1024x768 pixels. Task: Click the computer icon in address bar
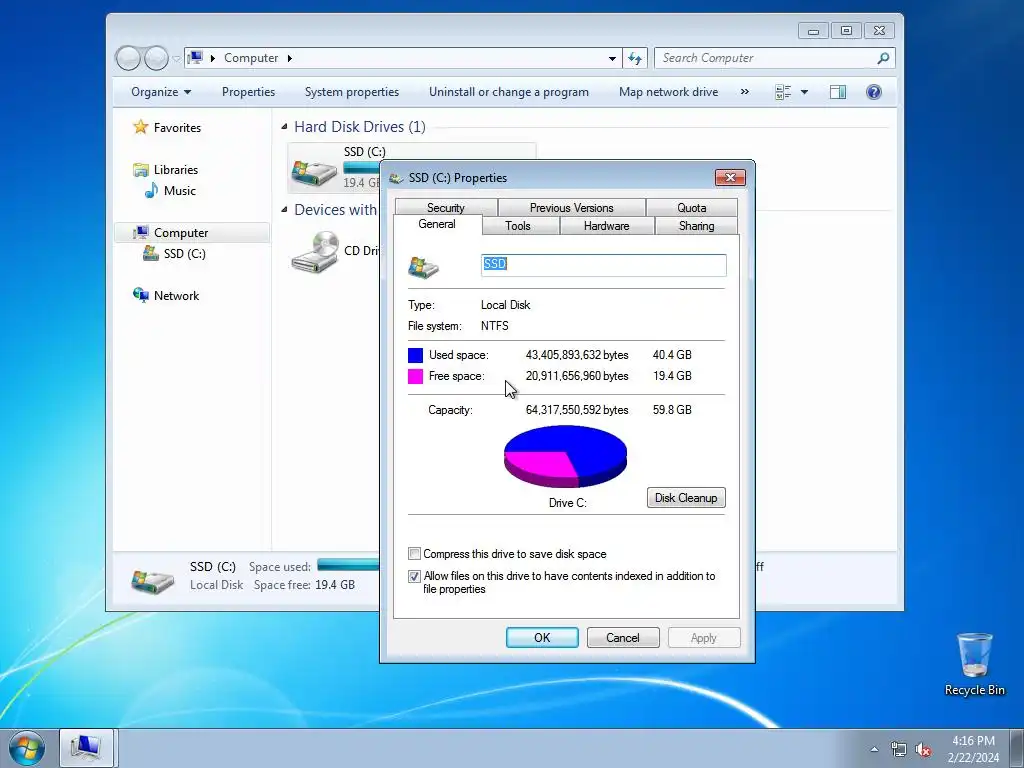pos(195,57)
